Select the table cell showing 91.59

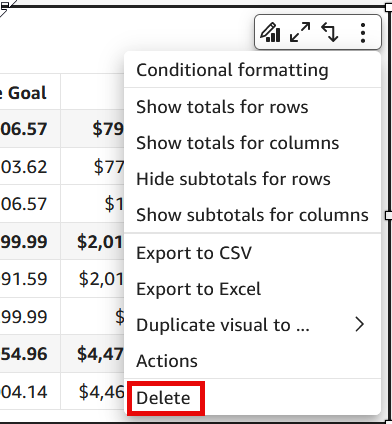click(x=30, y=278)
